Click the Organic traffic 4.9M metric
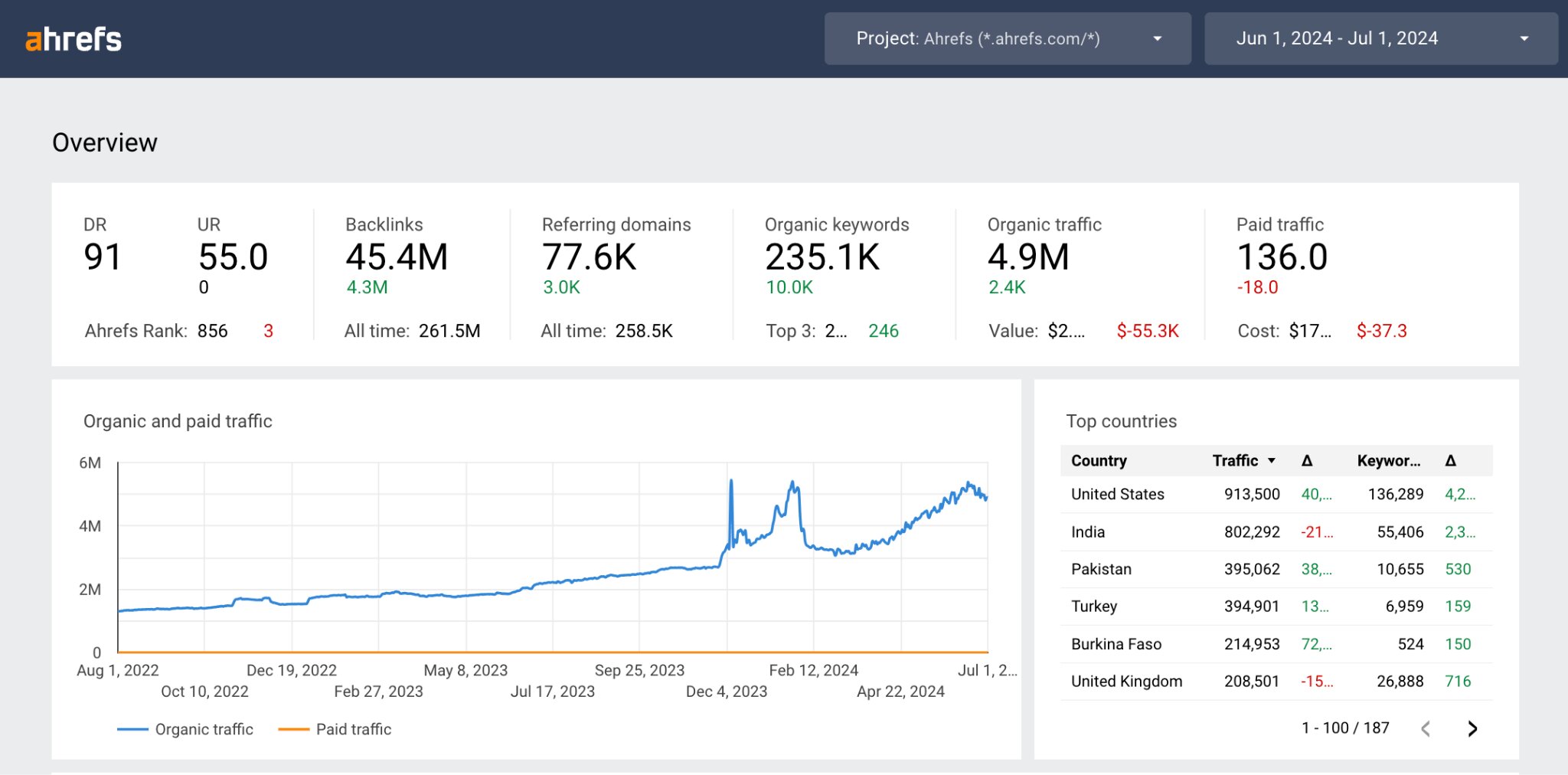 click(x=1027, y=257)
